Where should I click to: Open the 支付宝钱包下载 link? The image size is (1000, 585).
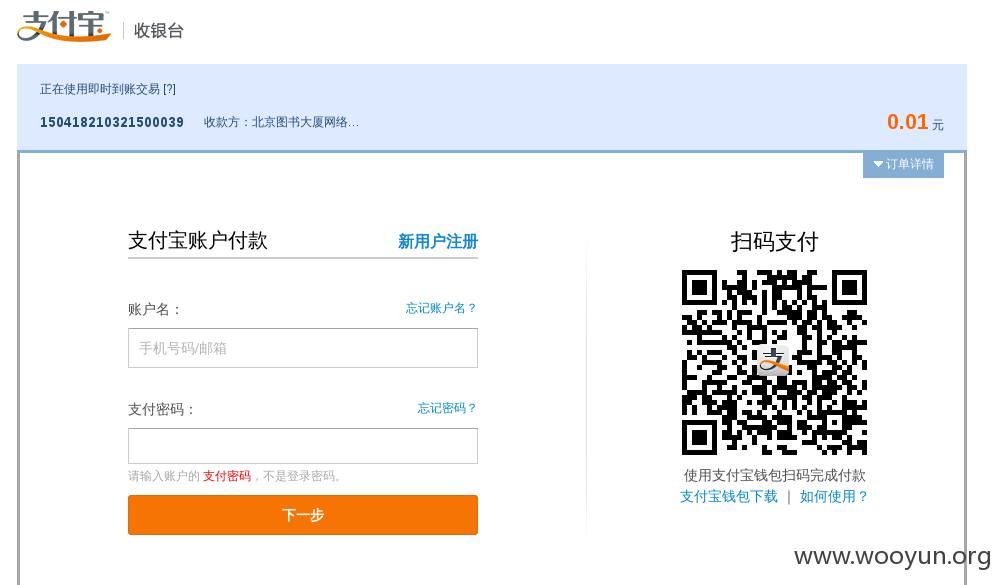coord(729,496)
